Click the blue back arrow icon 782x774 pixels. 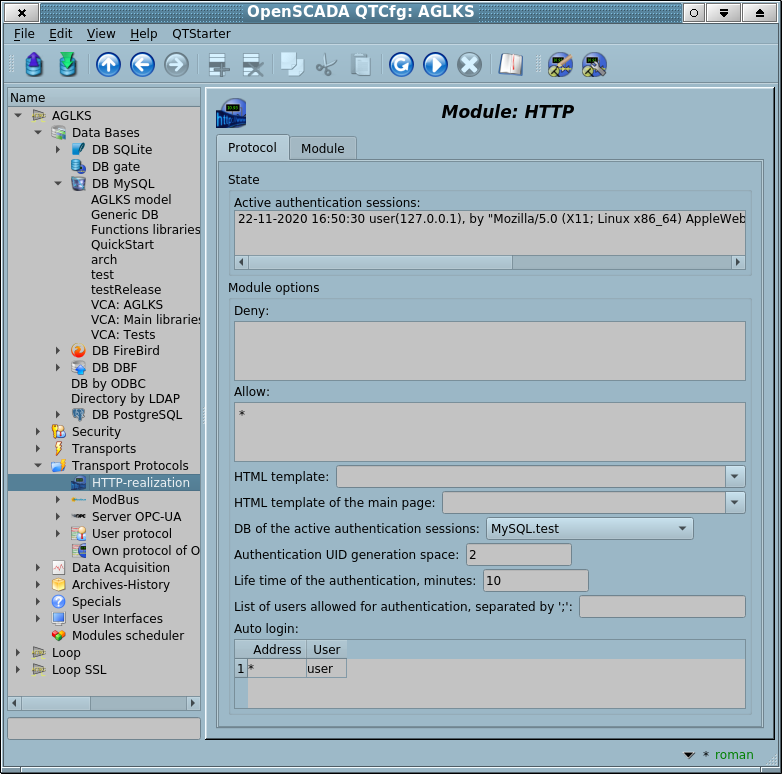coord(142,65)
